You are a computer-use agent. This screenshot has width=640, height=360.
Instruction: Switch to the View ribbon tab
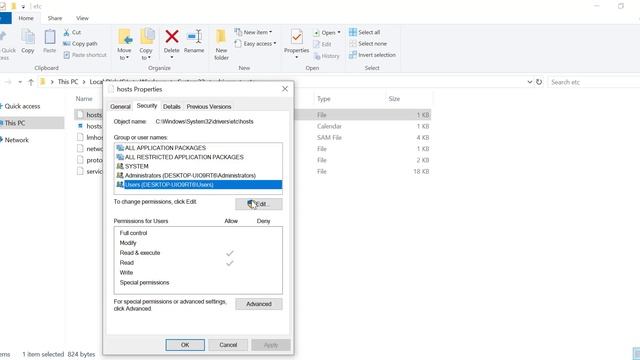pos(82,18)
